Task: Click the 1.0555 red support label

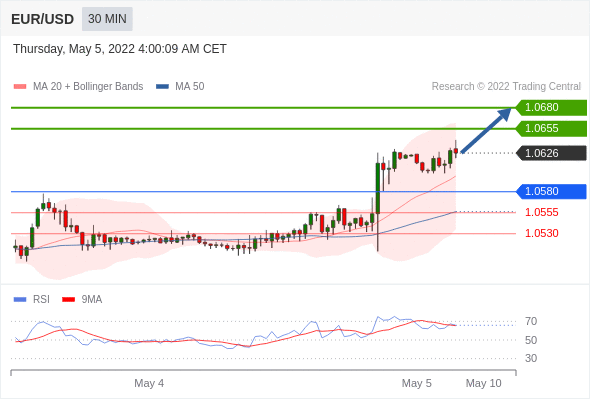Action: tap(541, 212)
